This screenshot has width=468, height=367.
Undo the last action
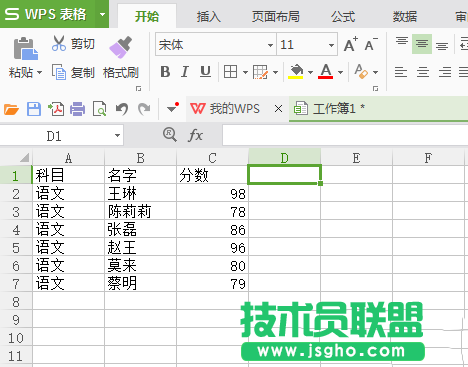click(x=122, y=109)
